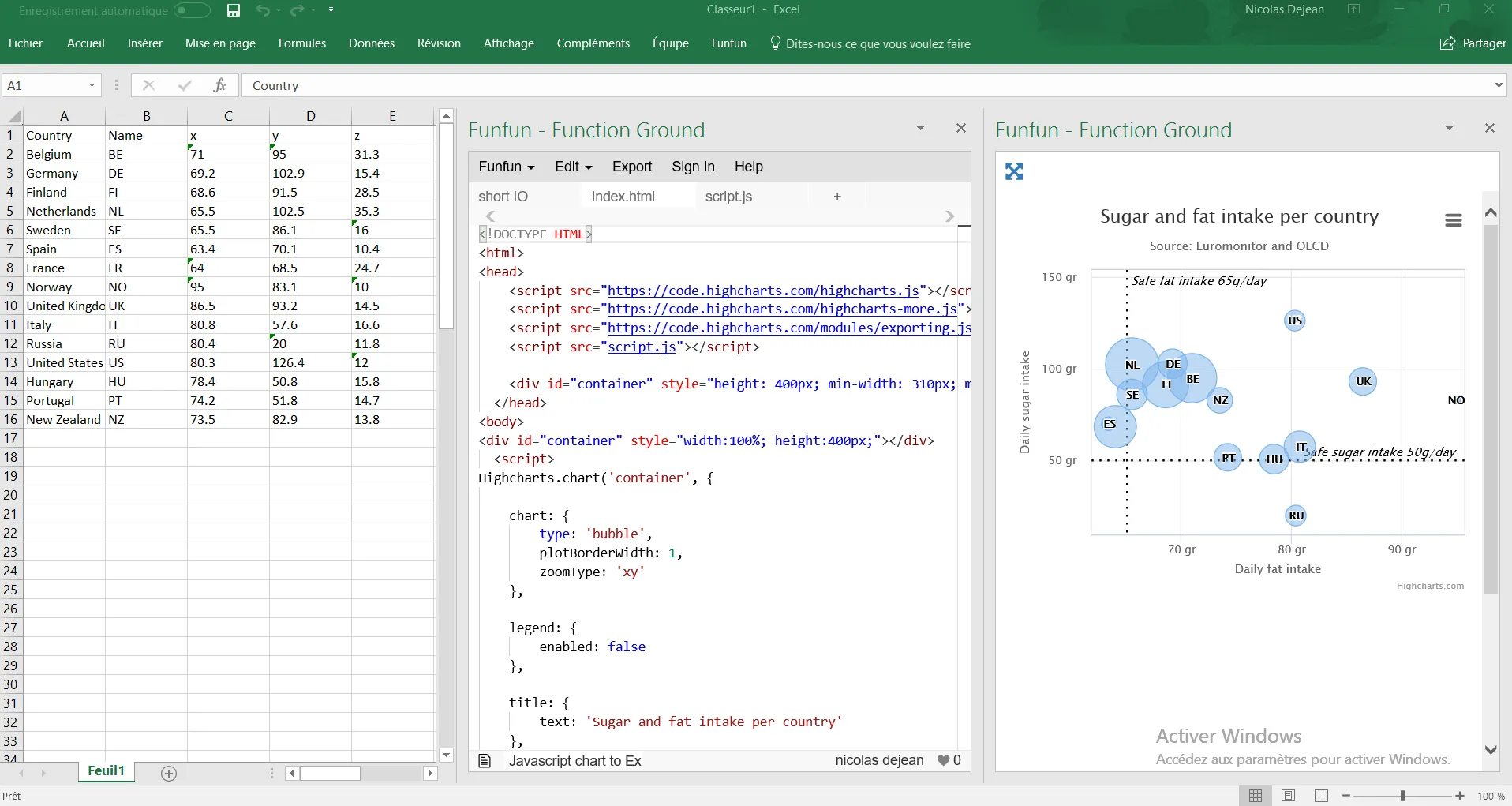Add a new sheet with the plus icon
The height and width of the screenshot is (806, 1512).
coord(169,773)
